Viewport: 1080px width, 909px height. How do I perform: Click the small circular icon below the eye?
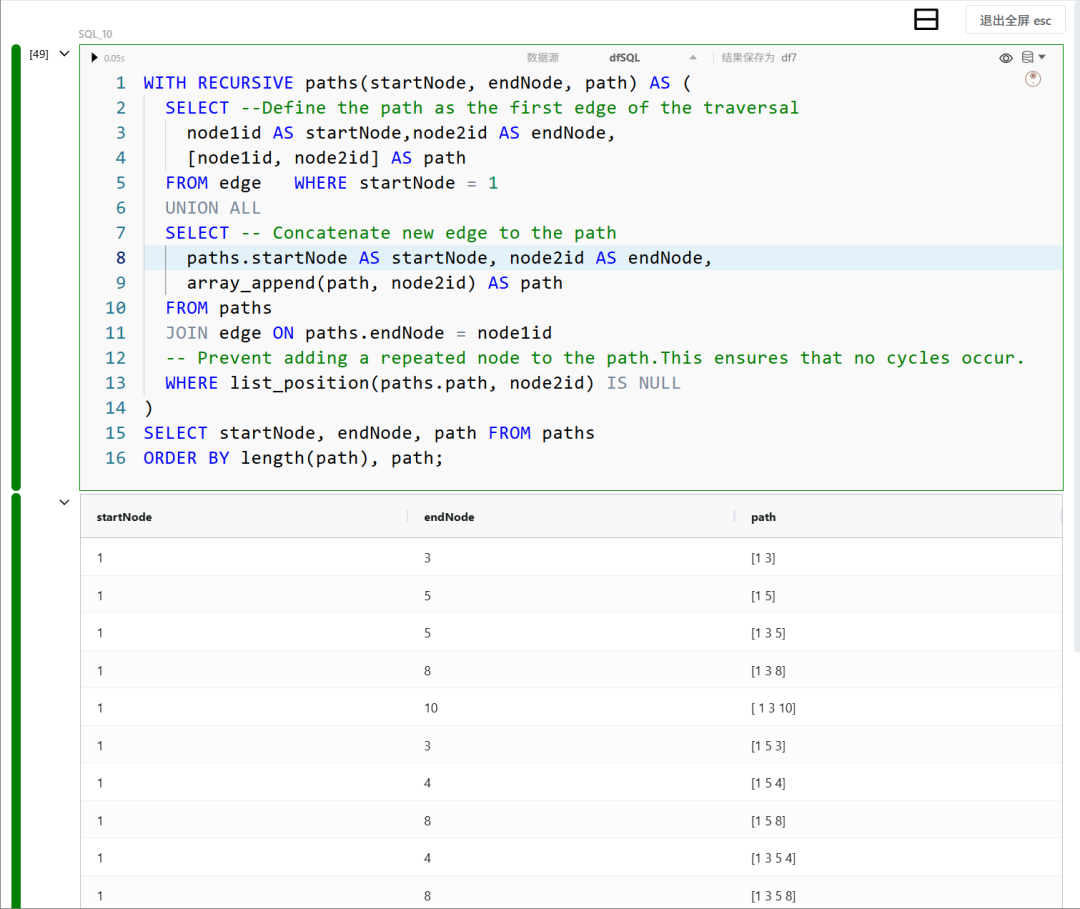click(x=1033, y=79)
